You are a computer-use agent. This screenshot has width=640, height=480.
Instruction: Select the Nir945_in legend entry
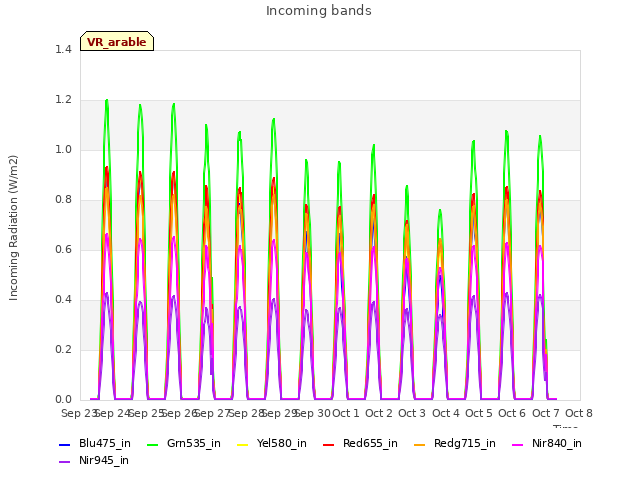[x=94, y=461]
